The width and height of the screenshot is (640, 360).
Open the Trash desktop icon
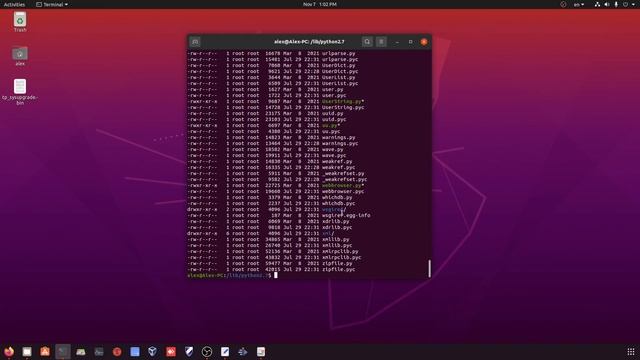pos(20,22)
